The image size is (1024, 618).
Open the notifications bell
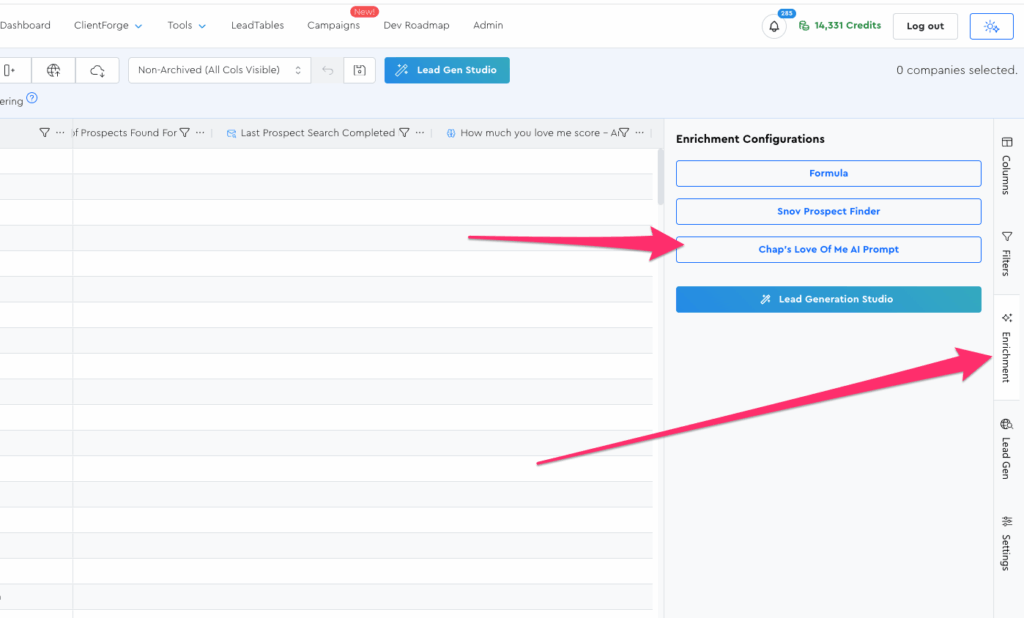(x=774, y=27)
